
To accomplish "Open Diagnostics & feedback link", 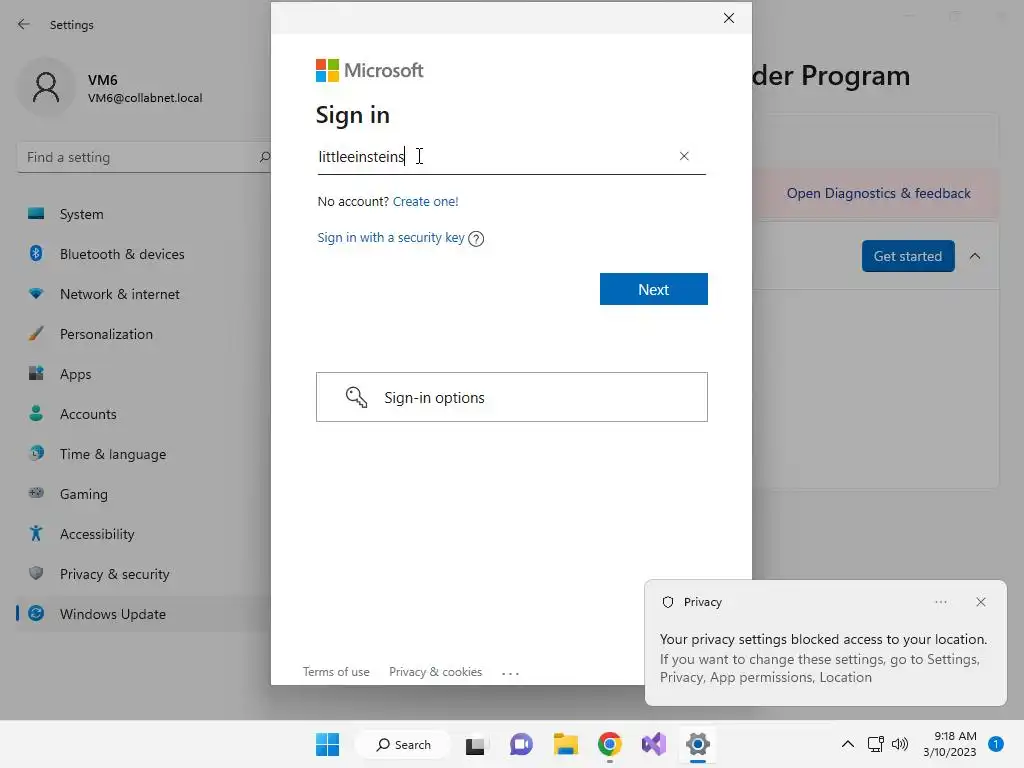I will point(878,193).
